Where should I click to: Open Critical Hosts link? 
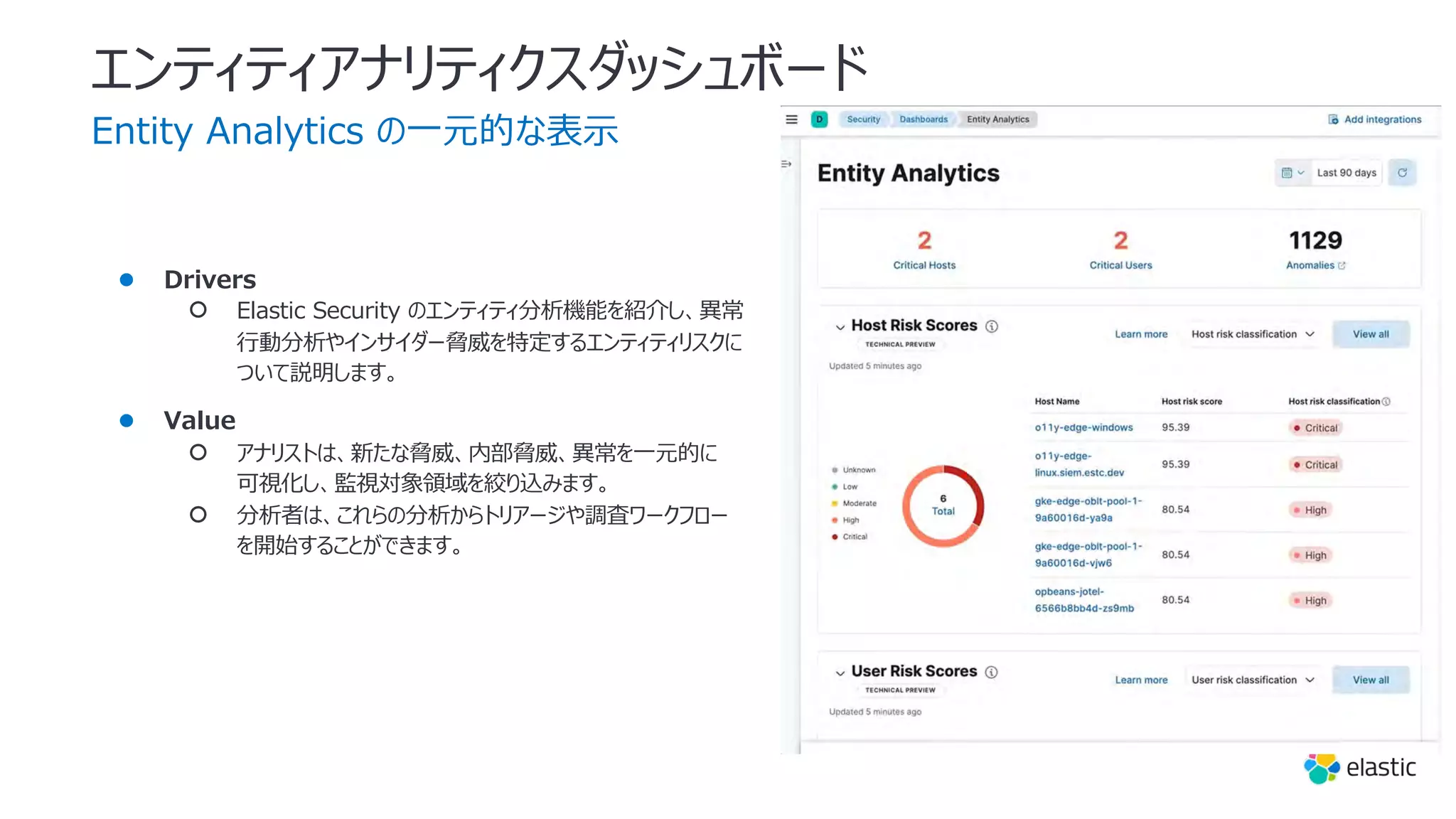click(924, 265)
